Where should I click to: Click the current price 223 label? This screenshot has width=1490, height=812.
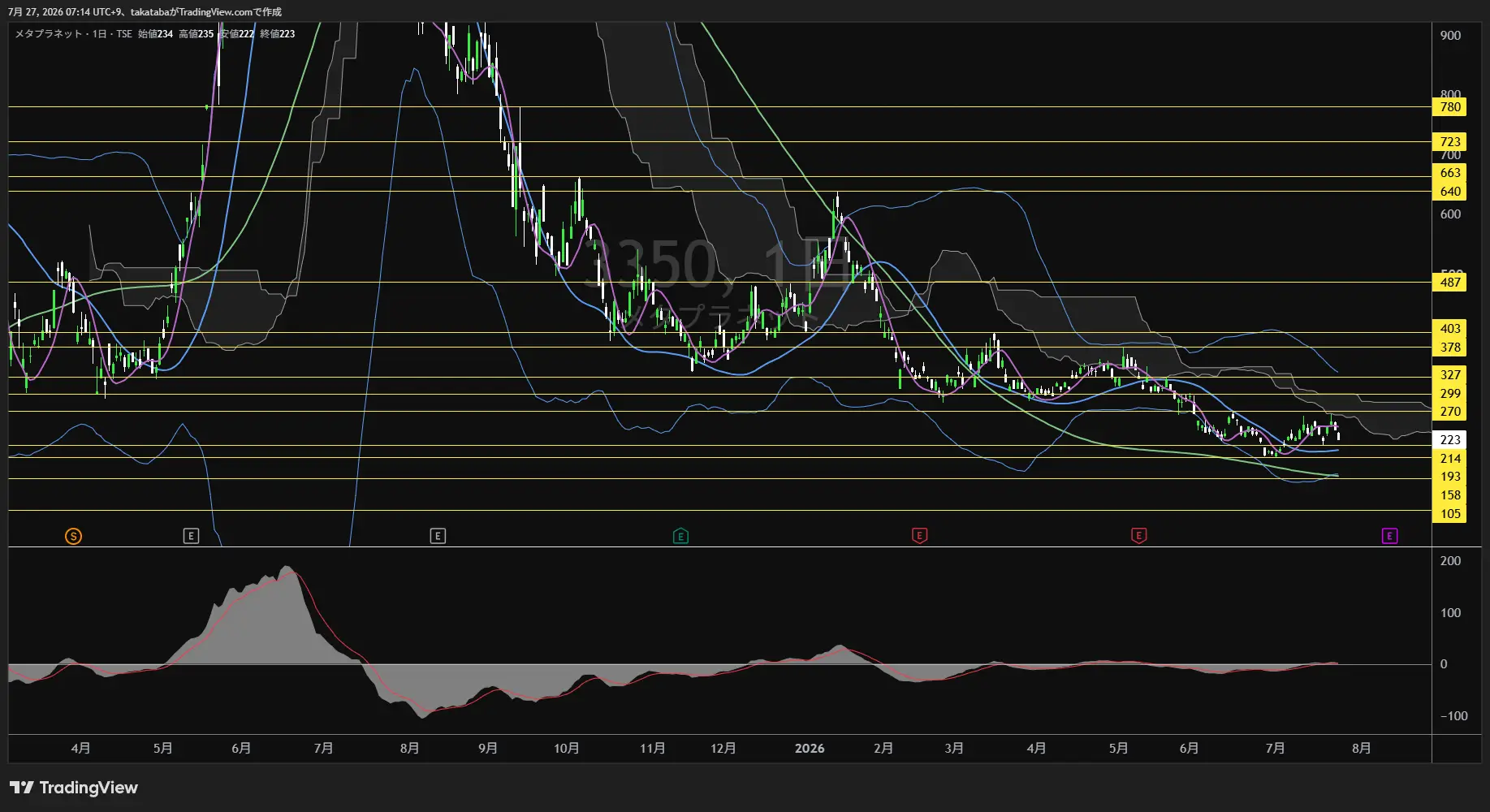point(1449,440)
